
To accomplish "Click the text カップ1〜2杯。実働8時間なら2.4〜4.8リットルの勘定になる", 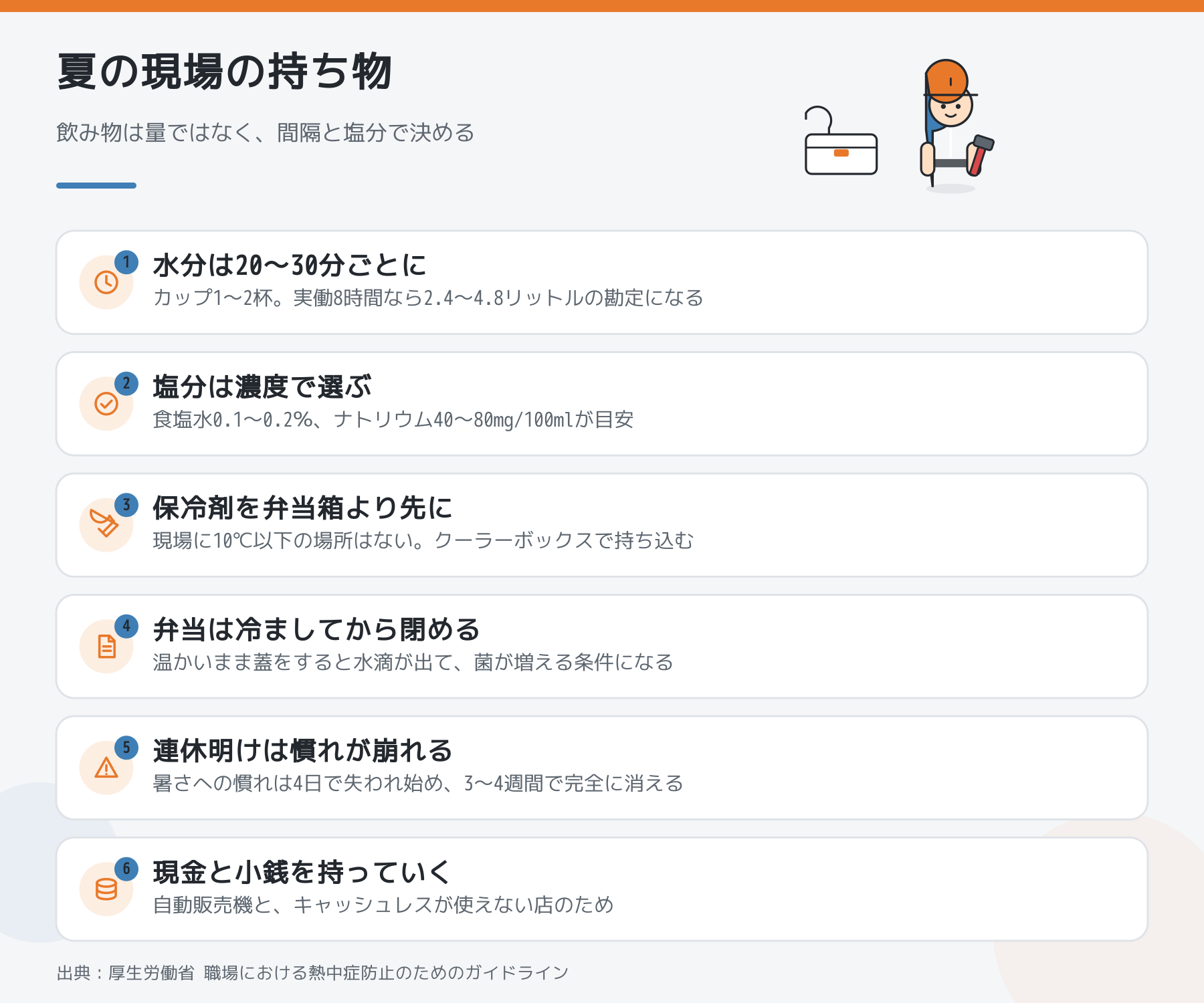I will tap(428, 298).
